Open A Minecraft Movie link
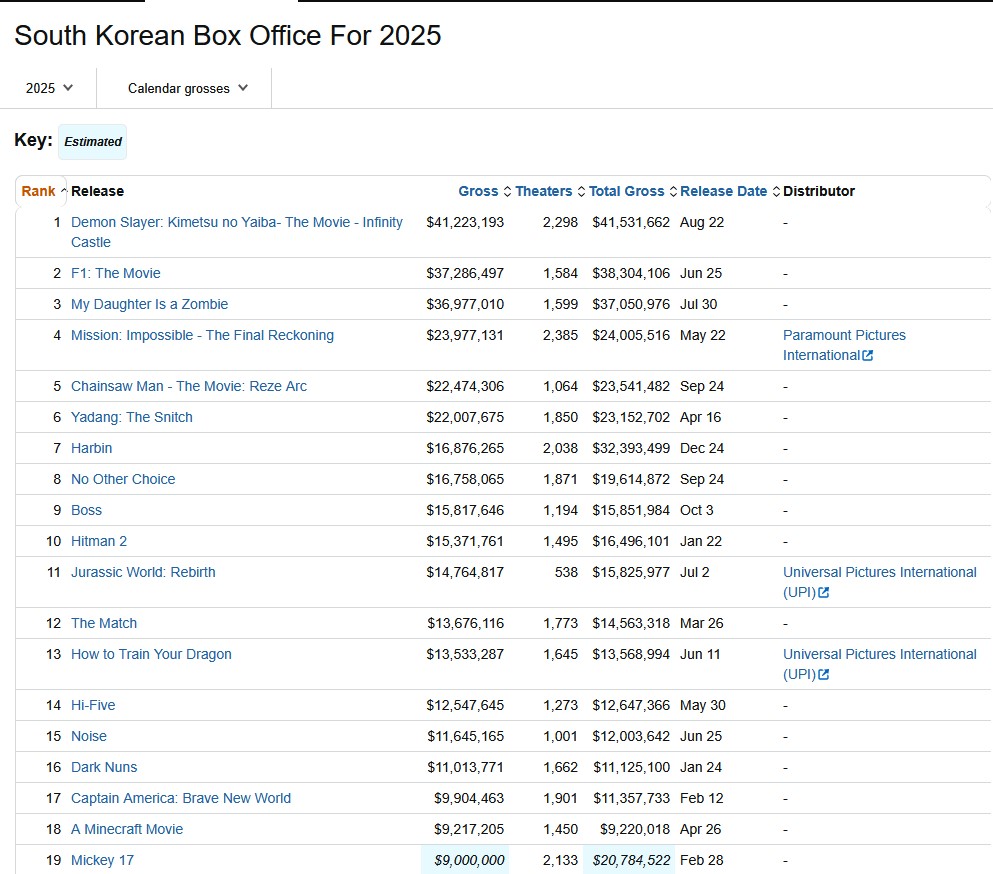 (x=127, y=830)
